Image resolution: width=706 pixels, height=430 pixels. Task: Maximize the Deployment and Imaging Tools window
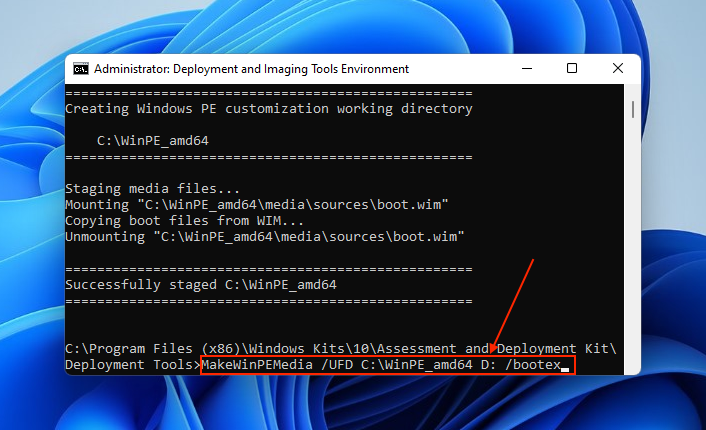572,68
